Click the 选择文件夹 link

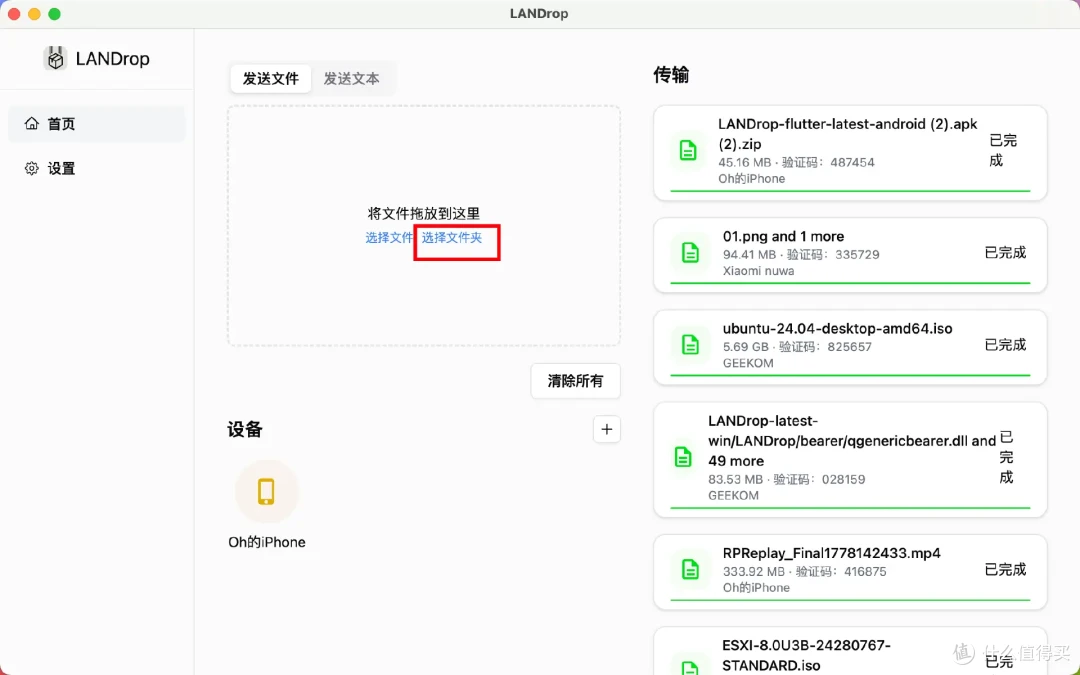point(452,238)
